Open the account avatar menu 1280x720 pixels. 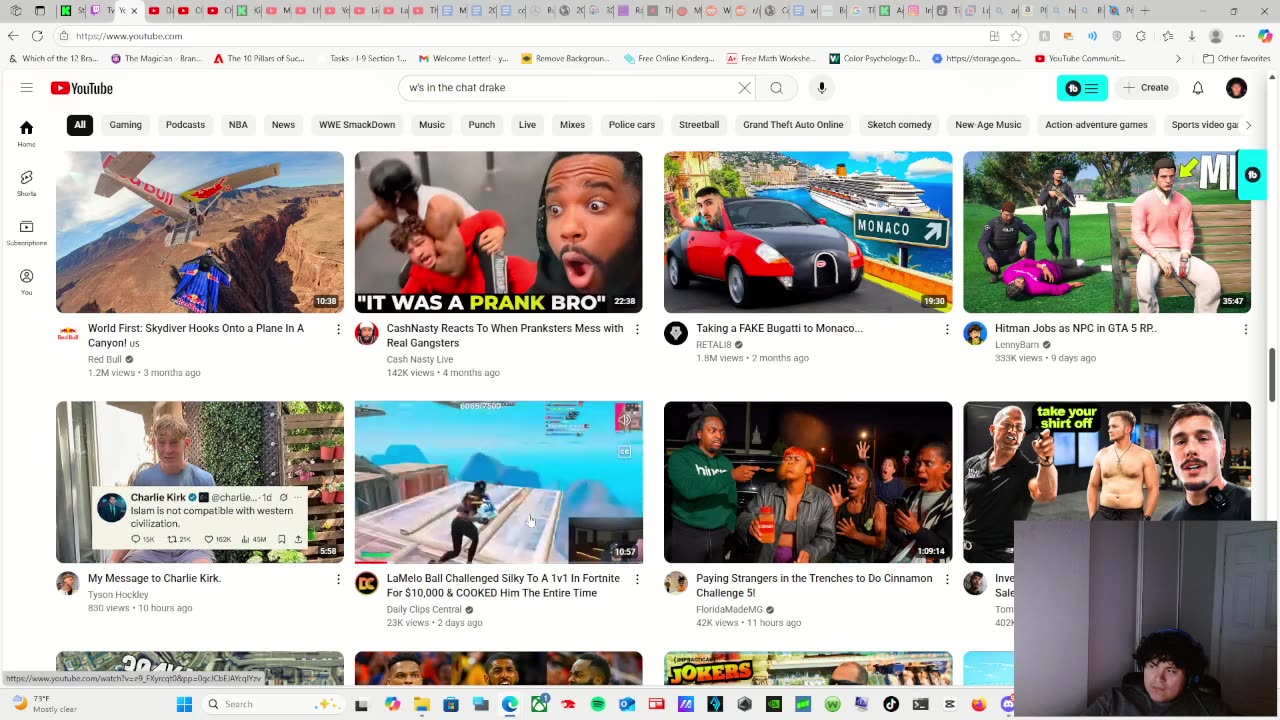pos(1237,88)
